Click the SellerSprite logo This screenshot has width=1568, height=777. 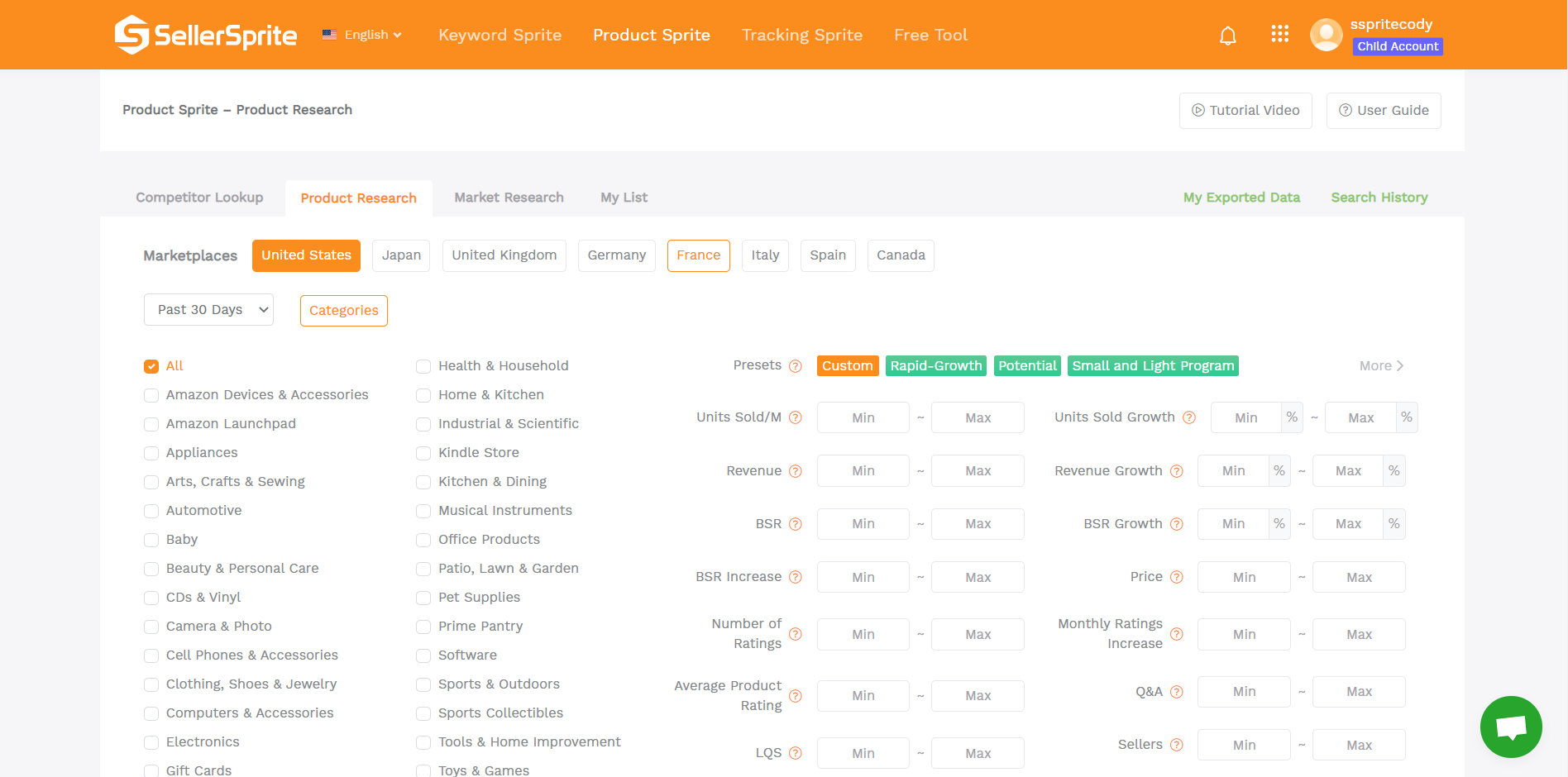click(205, 35)
